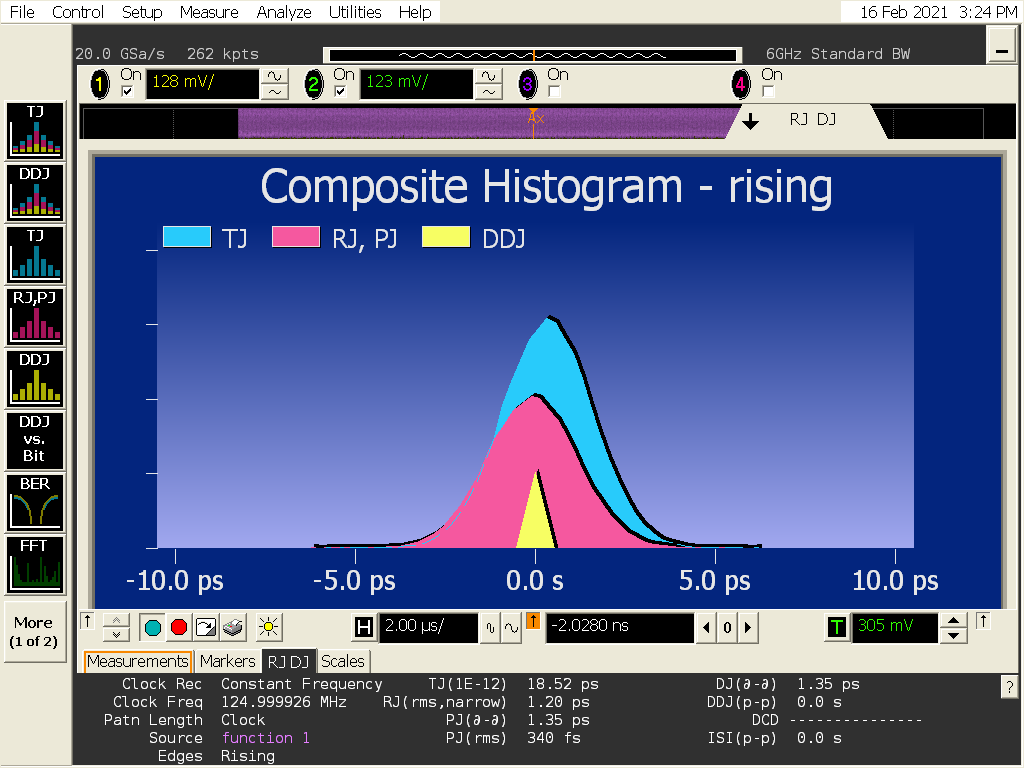The width and height of the screenshot is (1024, 768).
Task: Open the TJ composite histogram view
Action: 35,130
